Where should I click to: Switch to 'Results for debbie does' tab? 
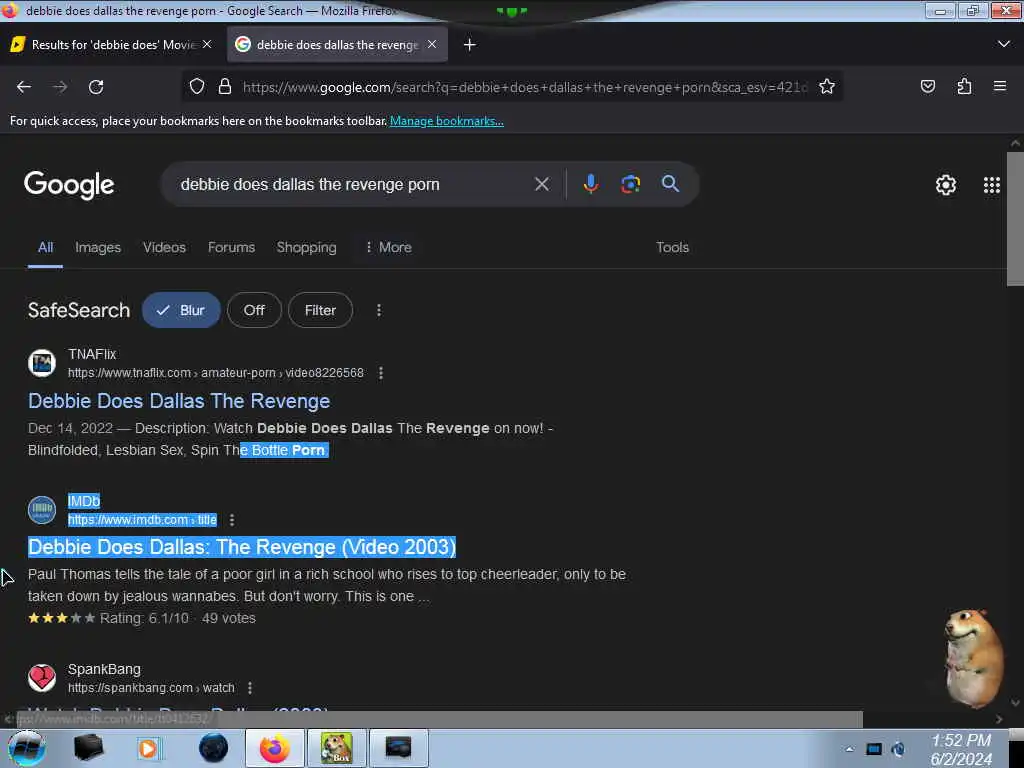(x=112, y=44)
